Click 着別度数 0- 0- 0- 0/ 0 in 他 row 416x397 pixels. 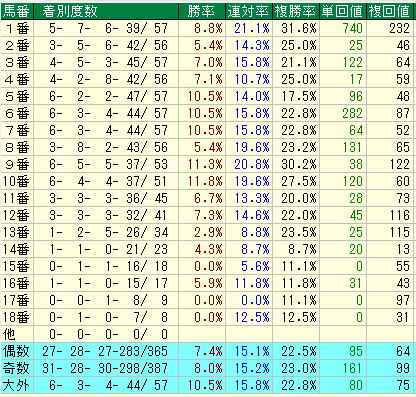[108, 335]
